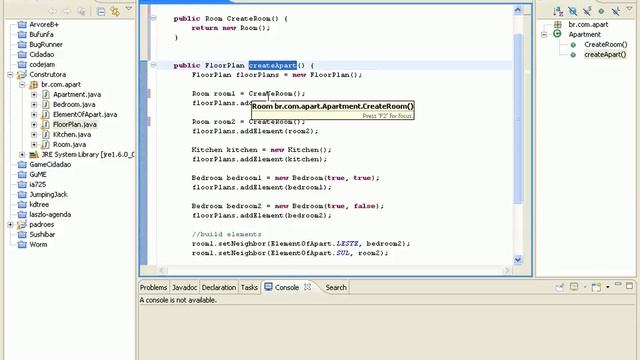Expand the padroes project node
The image size is (640, 360).
pos(10,224)
